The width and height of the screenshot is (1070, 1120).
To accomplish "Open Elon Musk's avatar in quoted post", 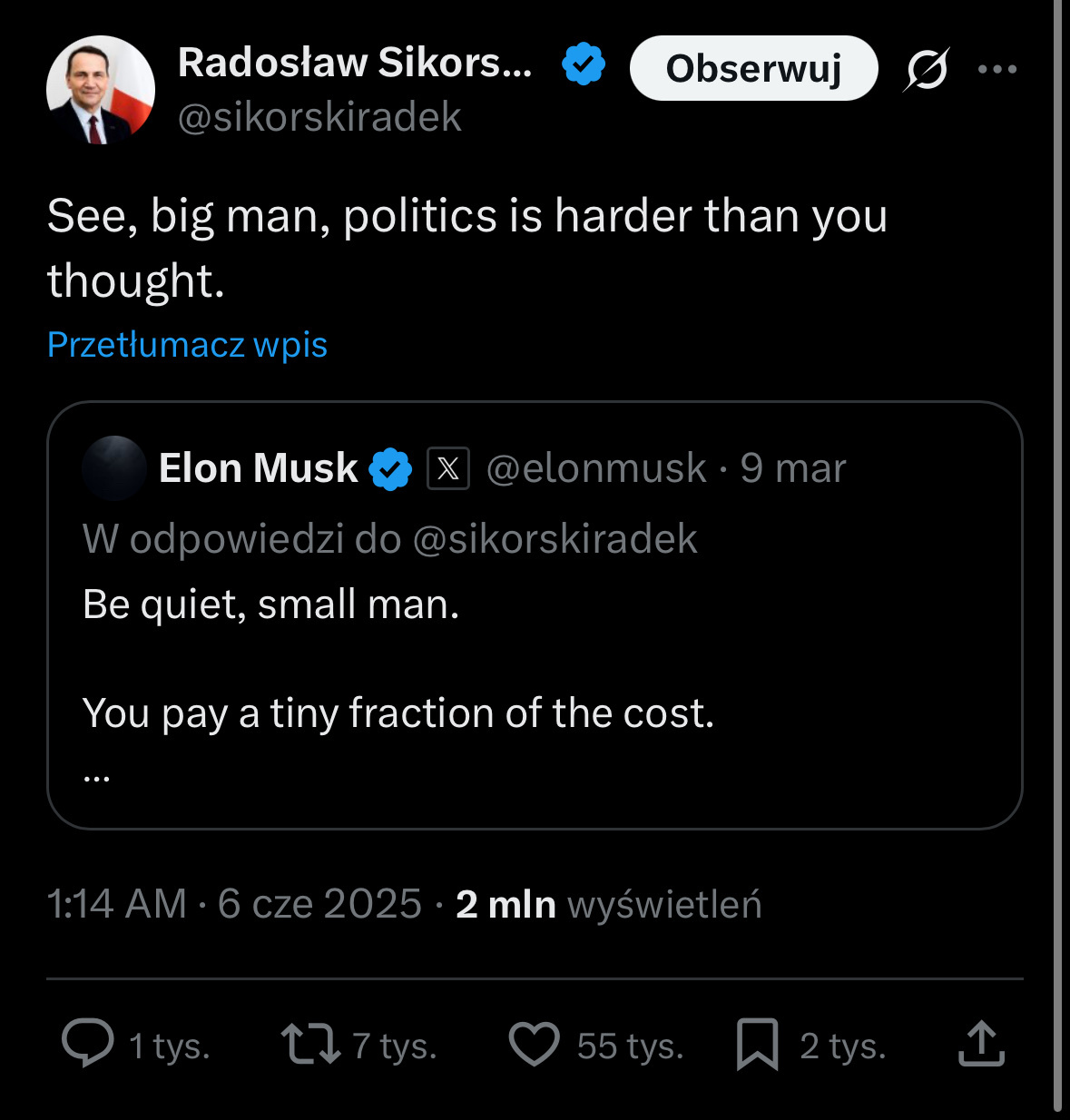I will coord(114,468).
